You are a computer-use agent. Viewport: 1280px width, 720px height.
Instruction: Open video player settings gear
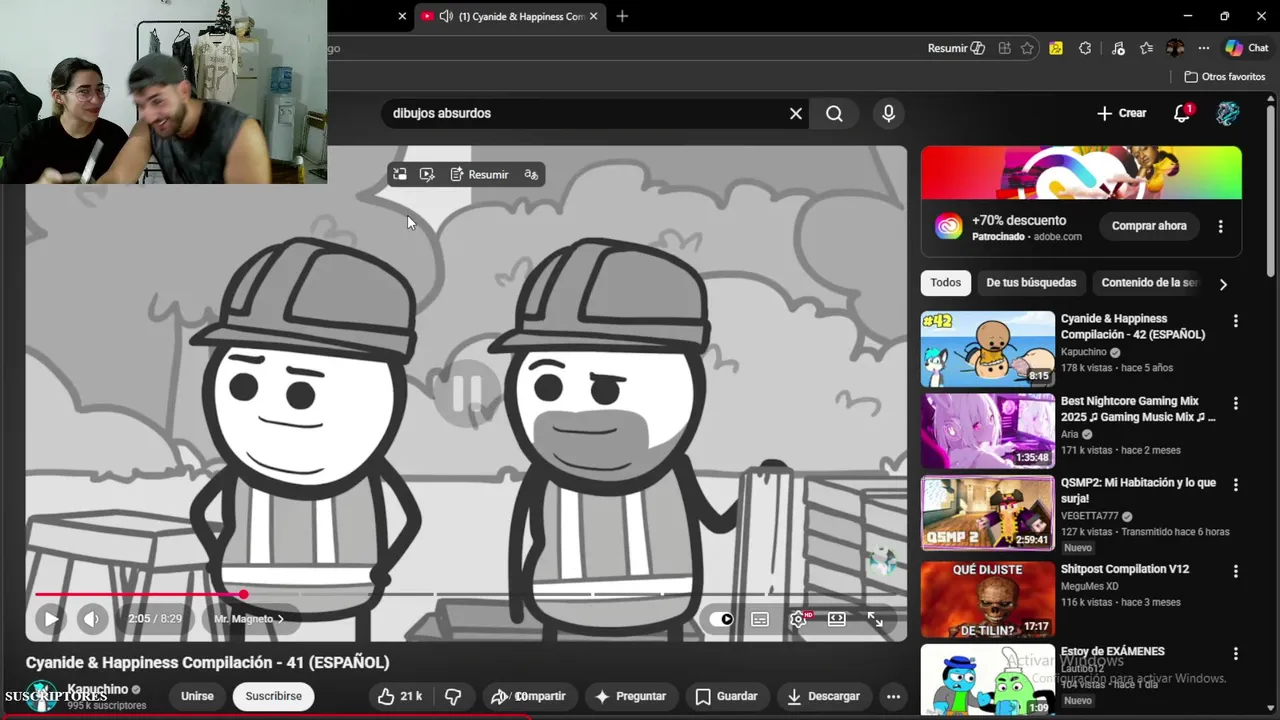[798, 619]
